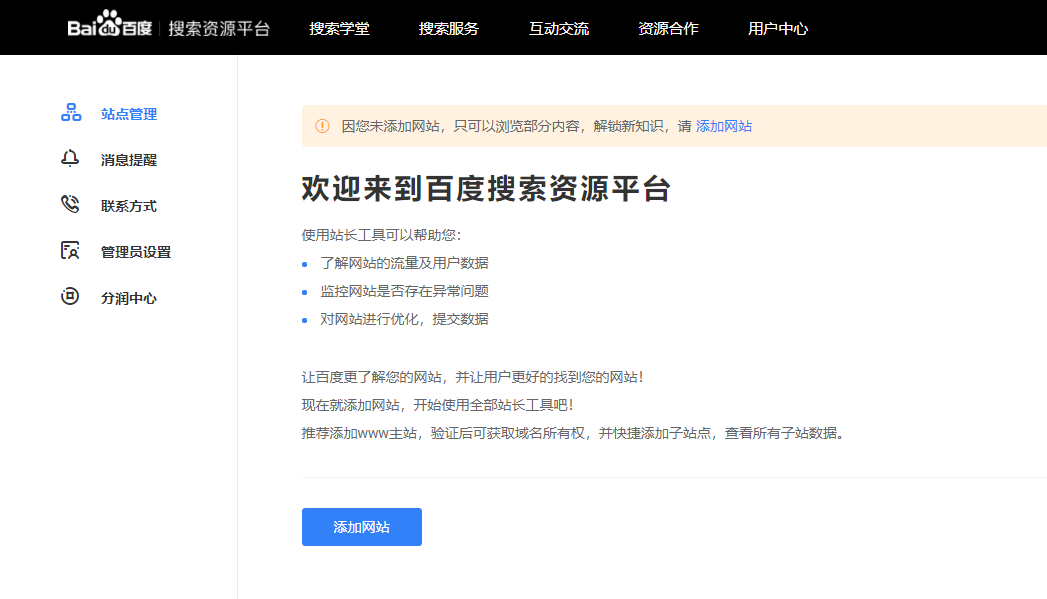The width and height of the screenshot is (1047, 599).
Task: Select 联系方式 in the sidebar
Action: (x=129, y=206)
